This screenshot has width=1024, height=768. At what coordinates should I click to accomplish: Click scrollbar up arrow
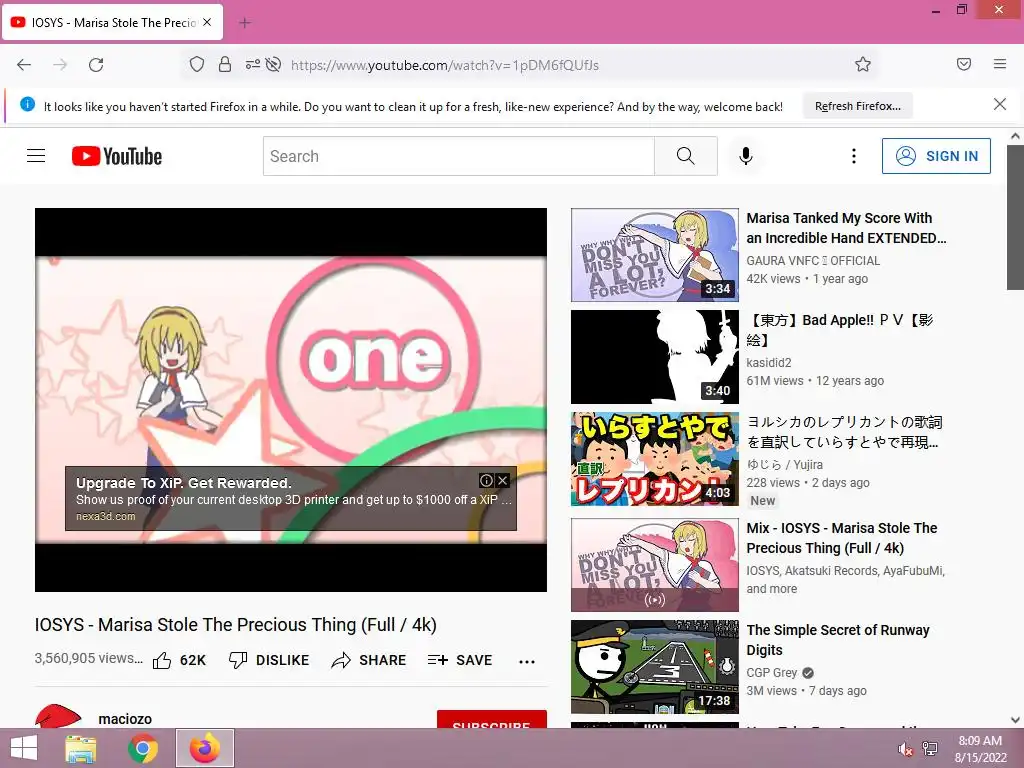coord(1015,136)
